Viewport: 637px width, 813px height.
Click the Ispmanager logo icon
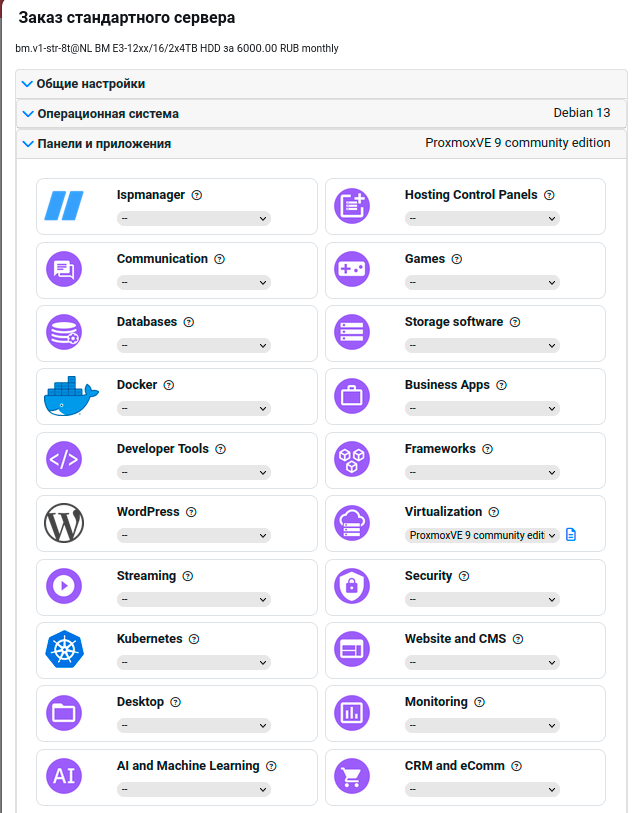[x=65, y=206]
